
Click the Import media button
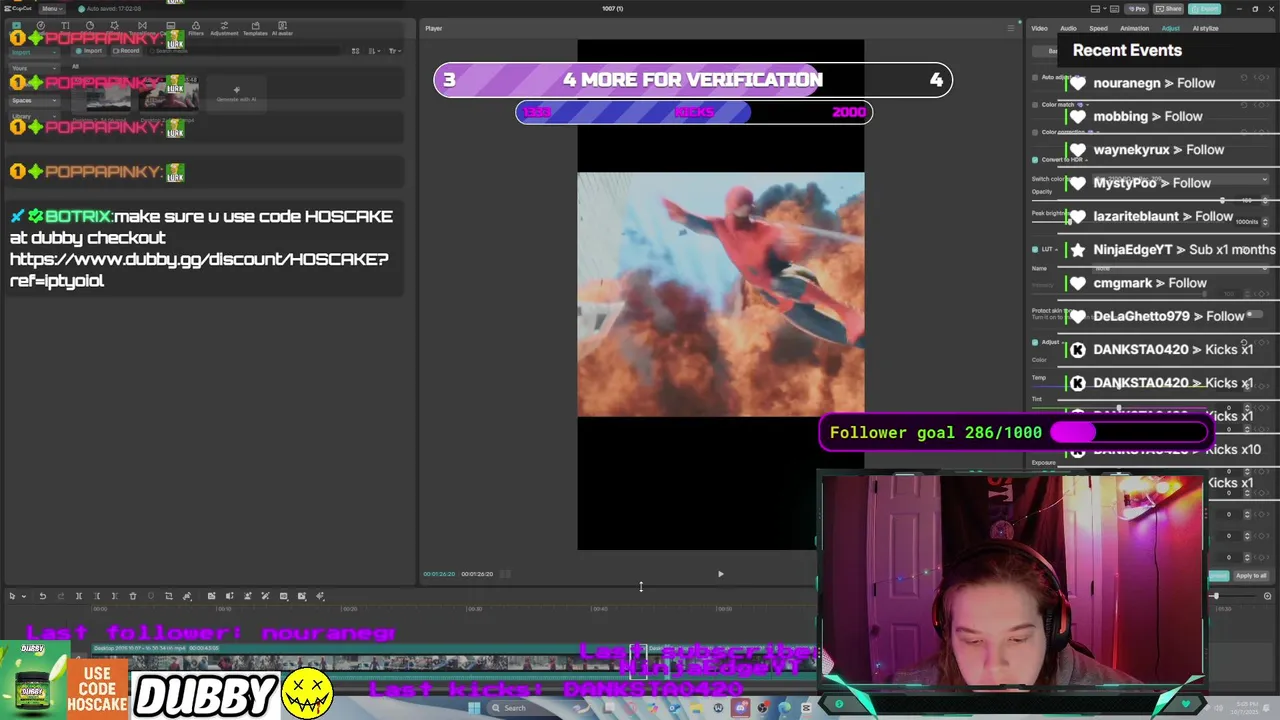(x=89, y=51)
